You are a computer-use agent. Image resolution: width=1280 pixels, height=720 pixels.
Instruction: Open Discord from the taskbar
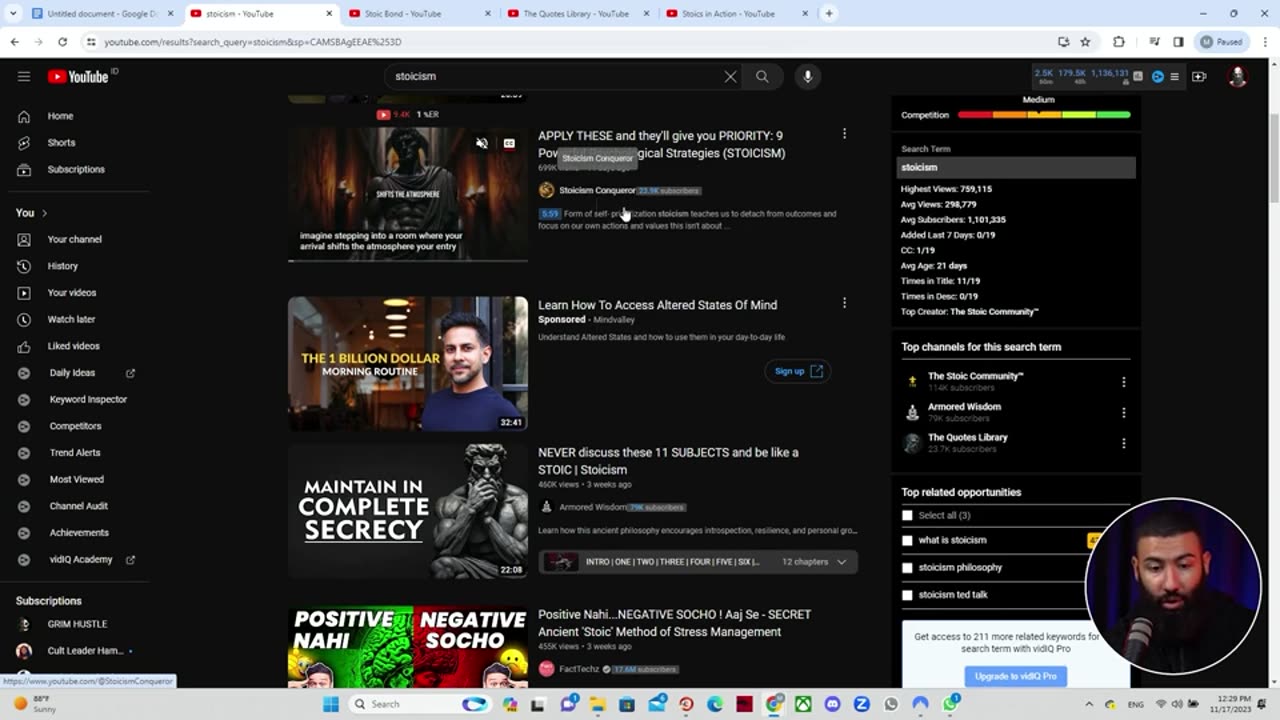(832, 704)
